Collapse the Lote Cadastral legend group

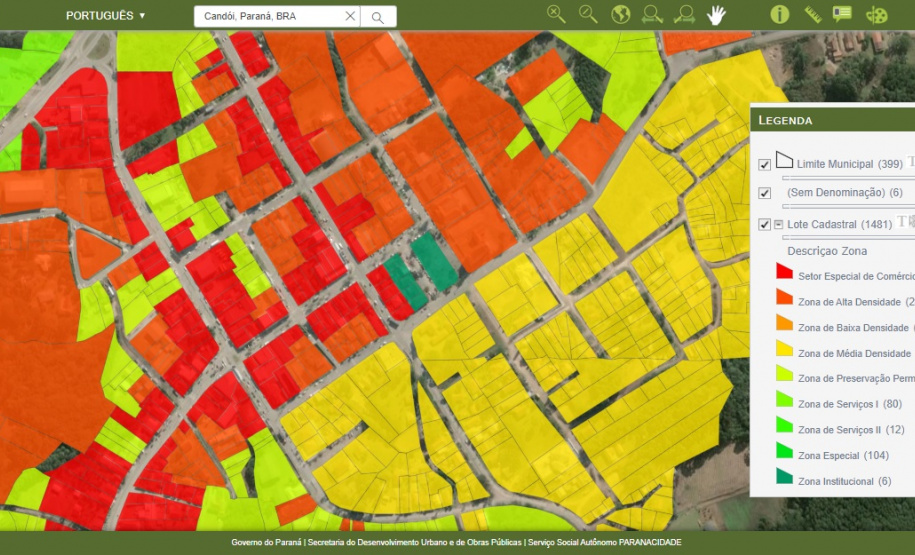(779, 225)
